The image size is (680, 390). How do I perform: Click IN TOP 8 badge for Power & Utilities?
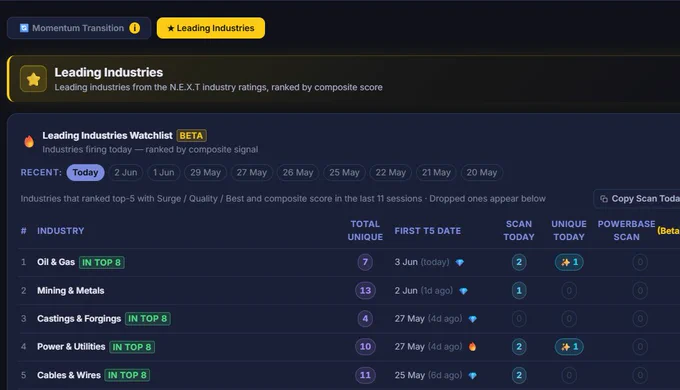coord(132,347)
